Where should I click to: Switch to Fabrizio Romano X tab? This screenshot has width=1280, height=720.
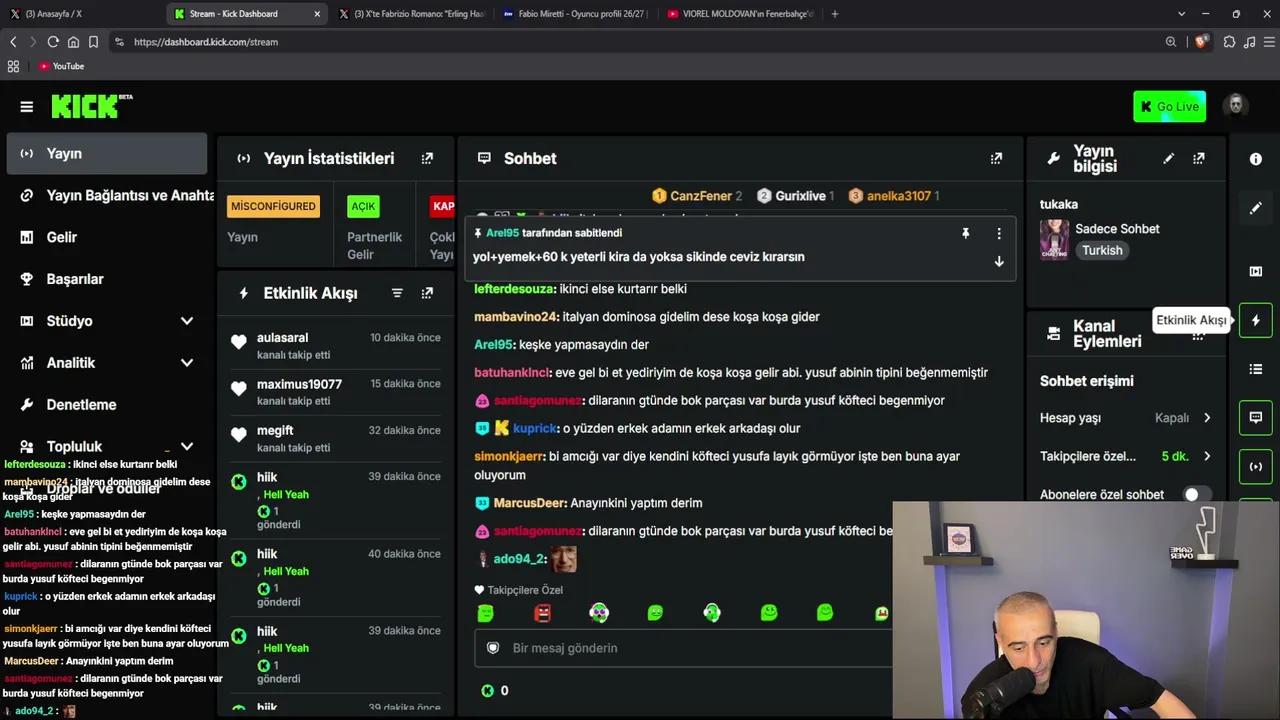coord(412,14)
